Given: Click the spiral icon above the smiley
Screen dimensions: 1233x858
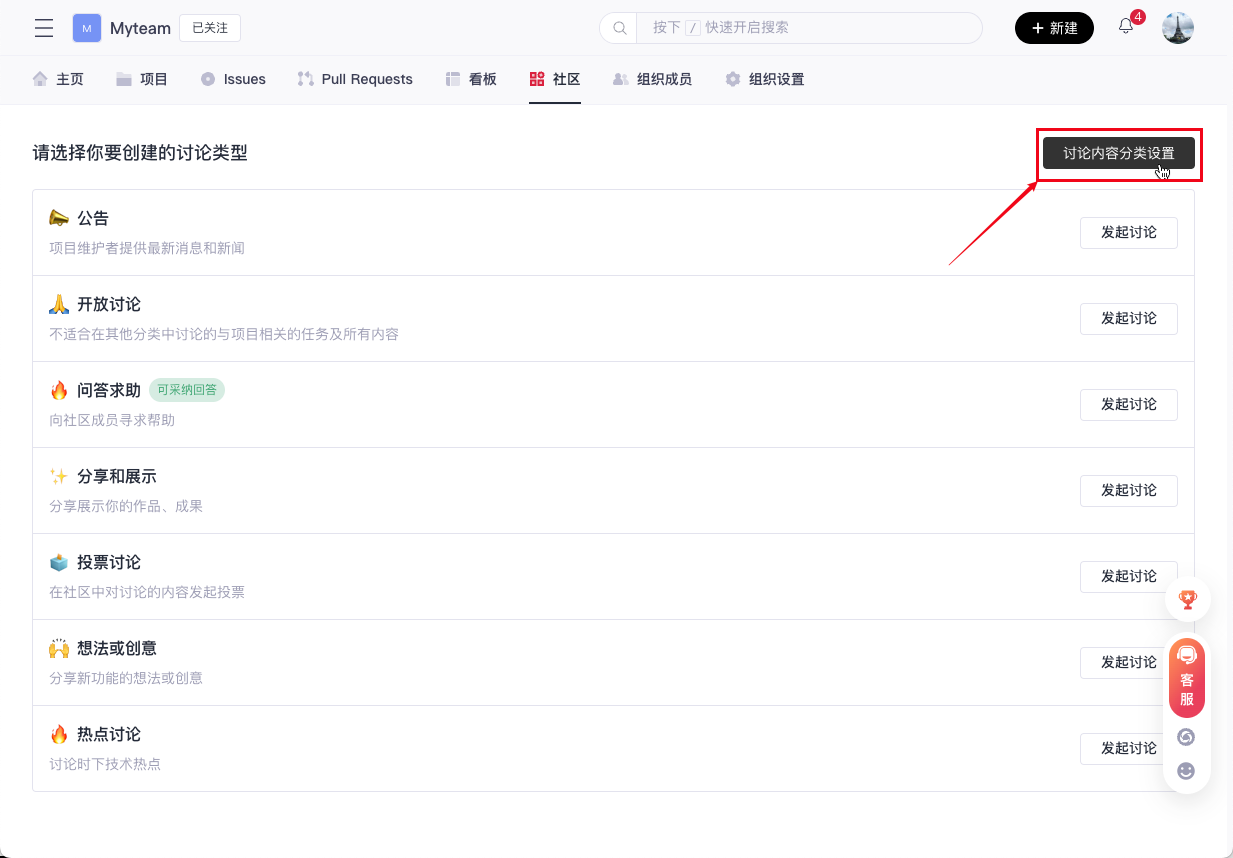Looking at the screenshot, I should pos(1187,737).
